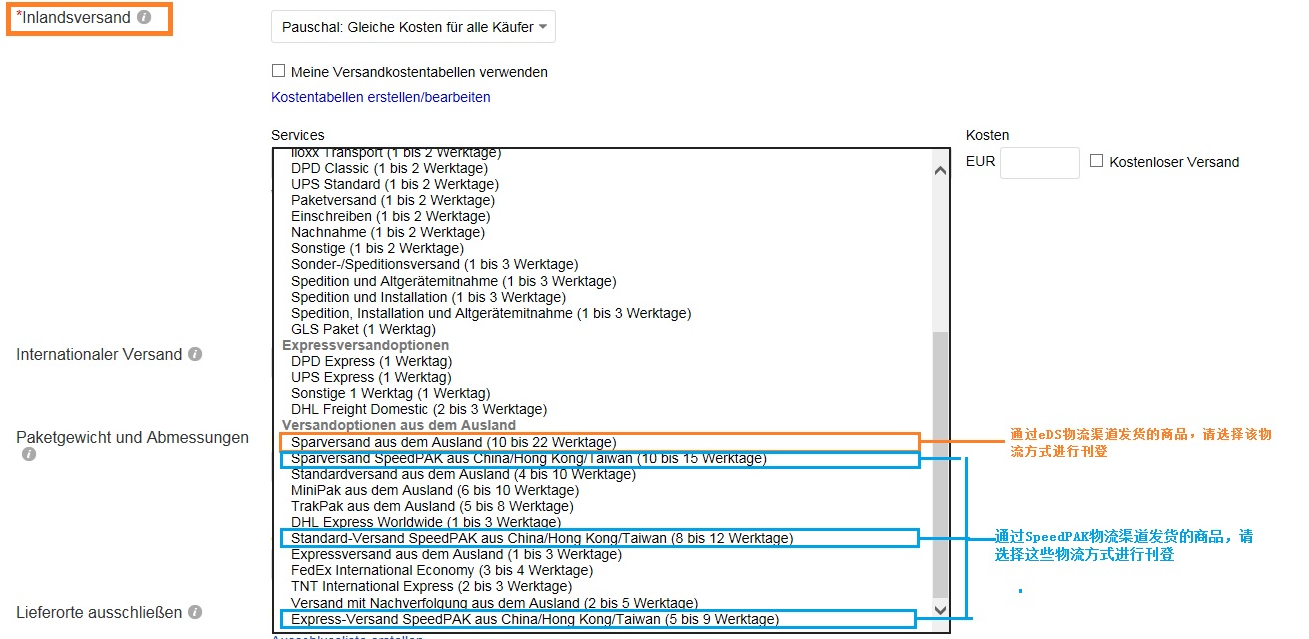This screenshot has height=639, width=1309.
Task: Select Sparversand SpeedPAK aus China option
Action: pyautogui.click(x=528, y=459)
